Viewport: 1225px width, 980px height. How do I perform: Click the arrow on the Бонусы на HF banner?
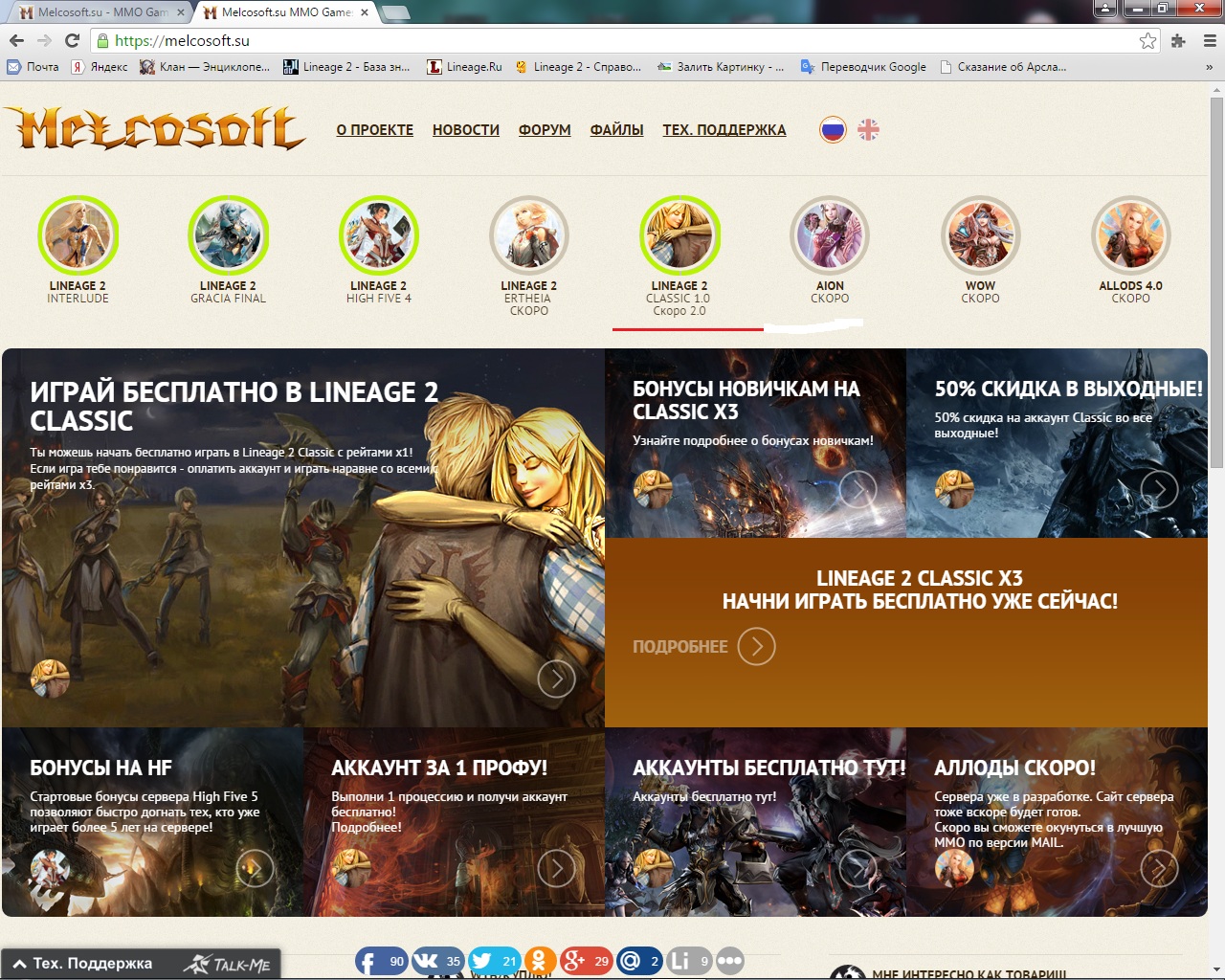pyautogui.click(x=255, y=868)
